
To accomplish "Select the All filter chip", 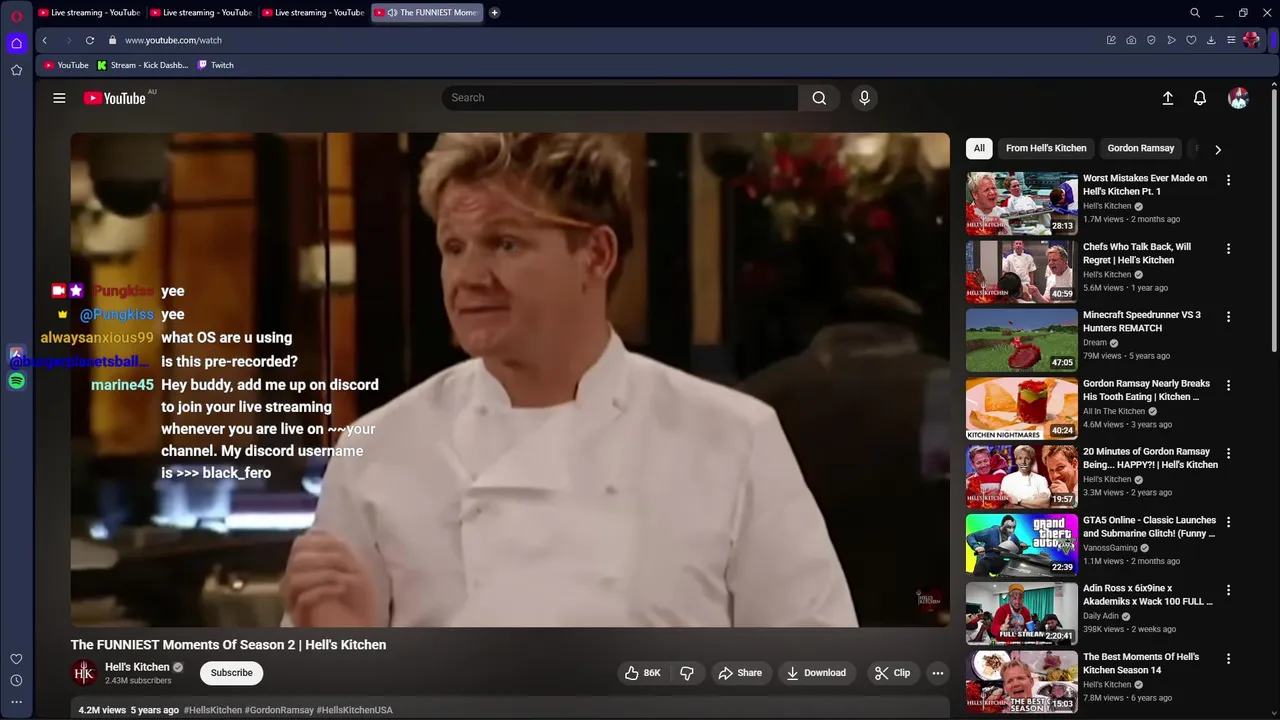I will coord(979,148).
